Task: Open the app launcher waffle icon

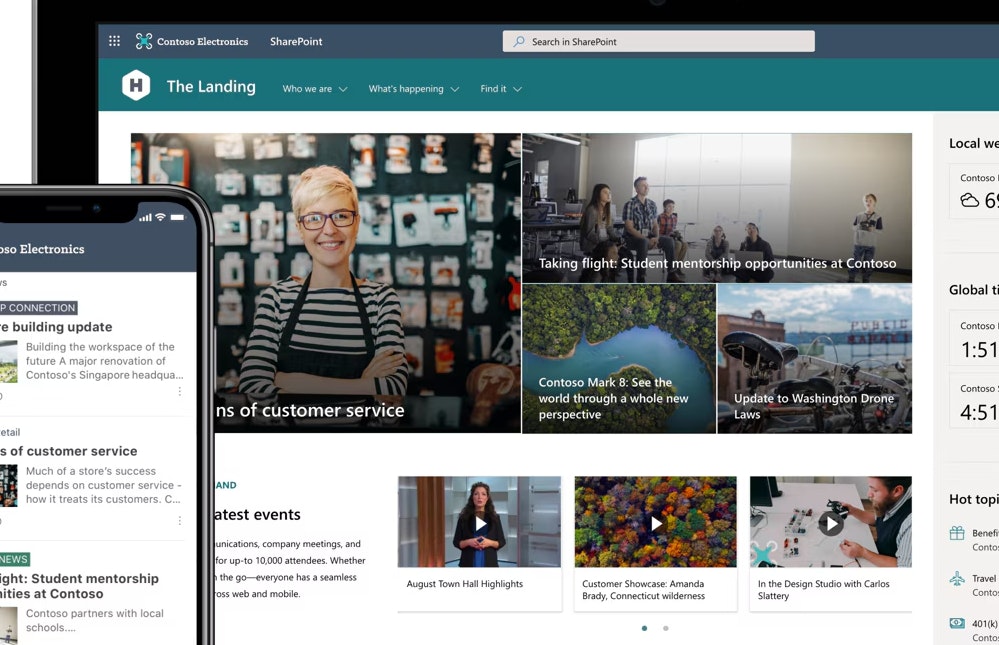Action: [x=115, y=41]
